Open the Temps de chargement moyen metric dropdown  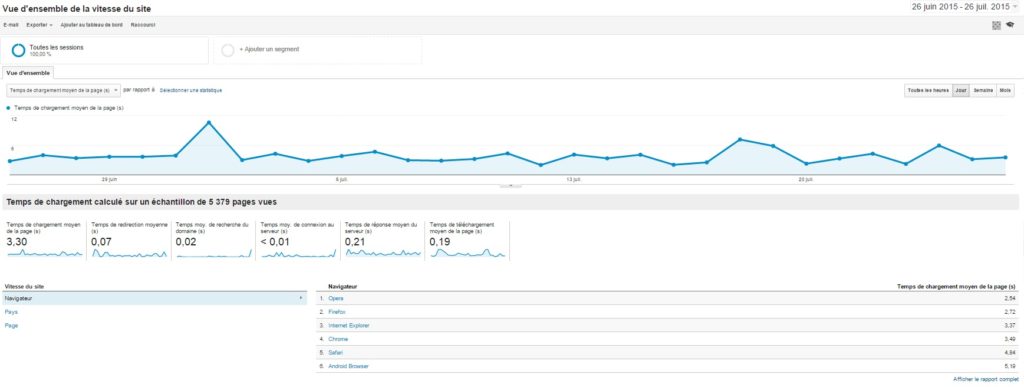(63, 90)
